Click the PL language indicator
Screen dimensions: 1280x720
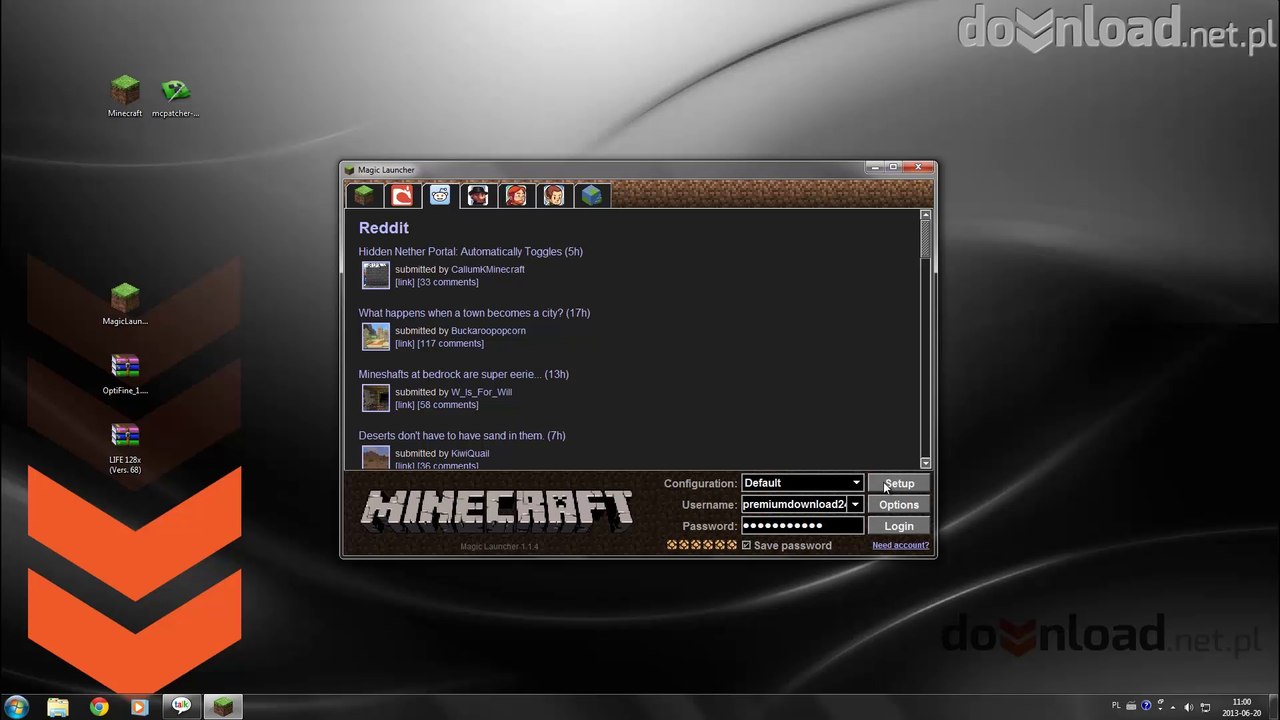pyautogui.click(x=1117, y=706)
